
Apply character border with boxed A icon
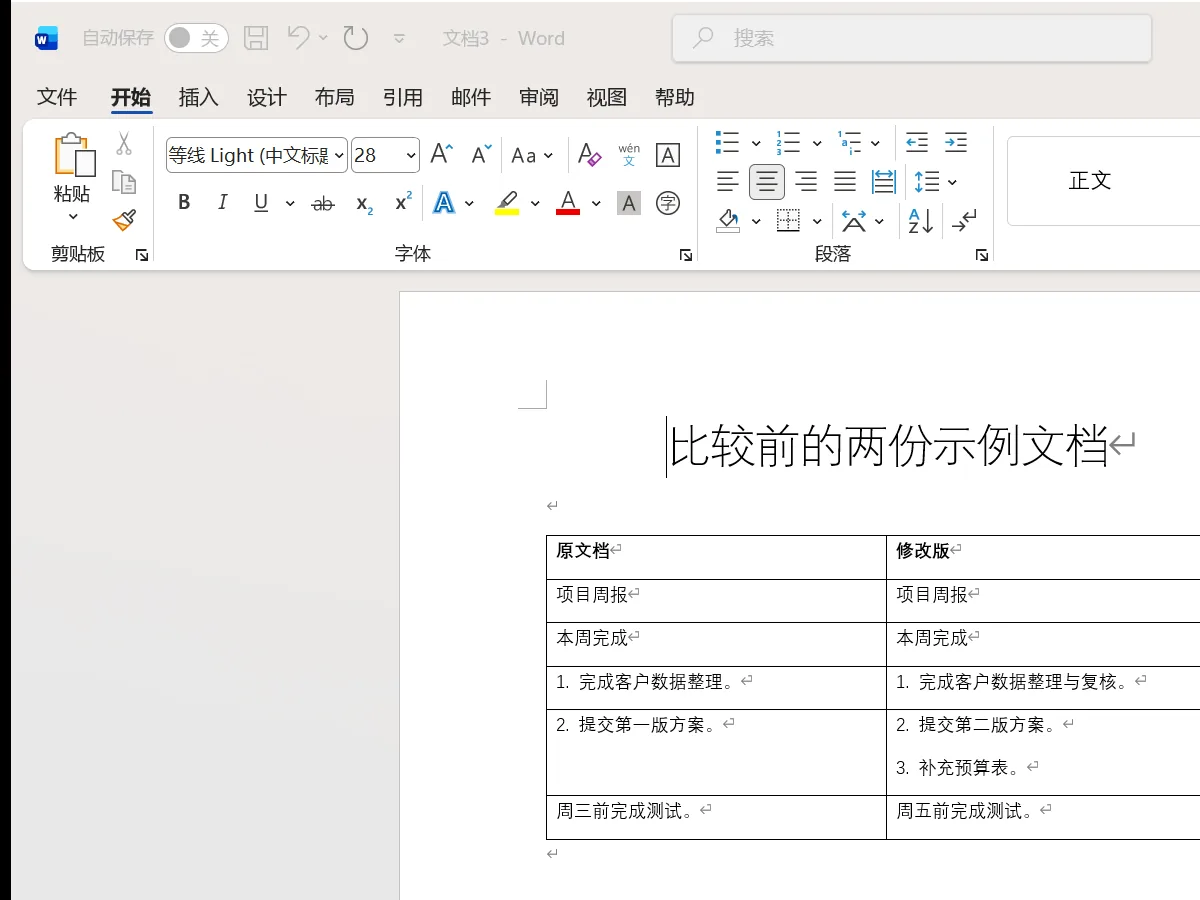pyautogui.click(x=668, y=155)
